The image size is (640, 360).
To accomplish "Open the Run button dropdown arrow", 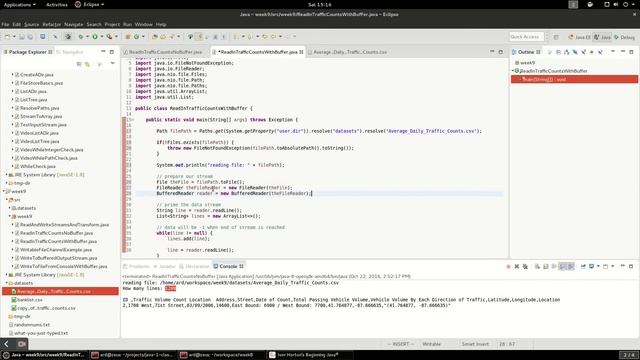I will [x=102, y=37].
